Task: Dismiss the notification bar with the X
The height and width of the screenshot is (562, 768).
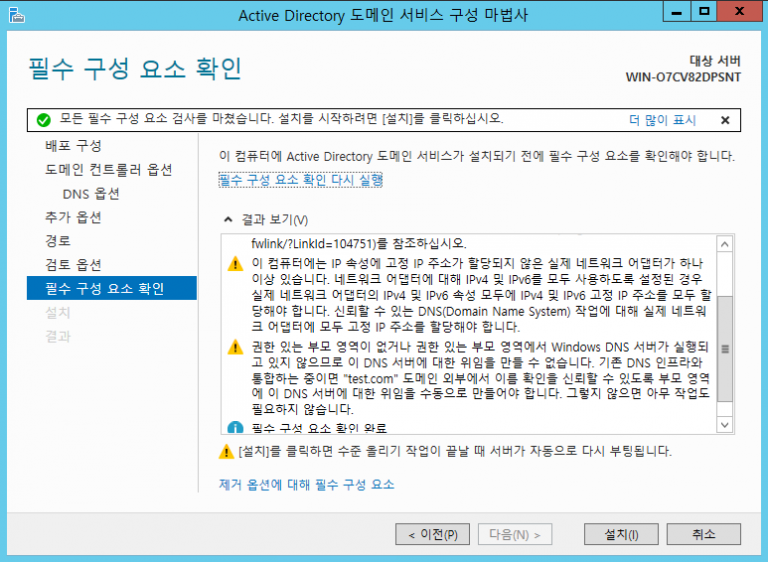Action: 725,120
